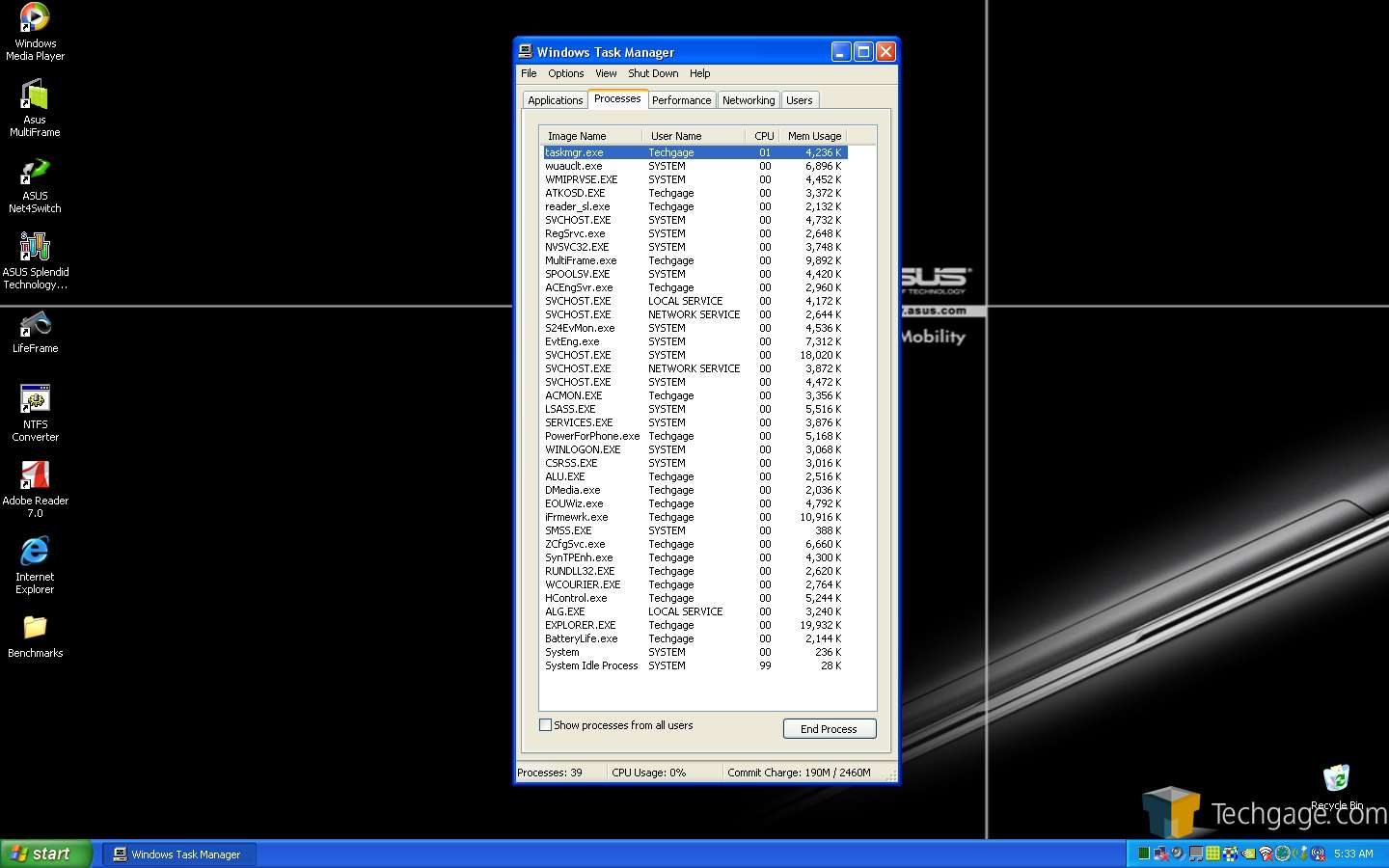This screenshot has height=868, width=1389.
Task: Open the Start menu
Action: [45, 854]
